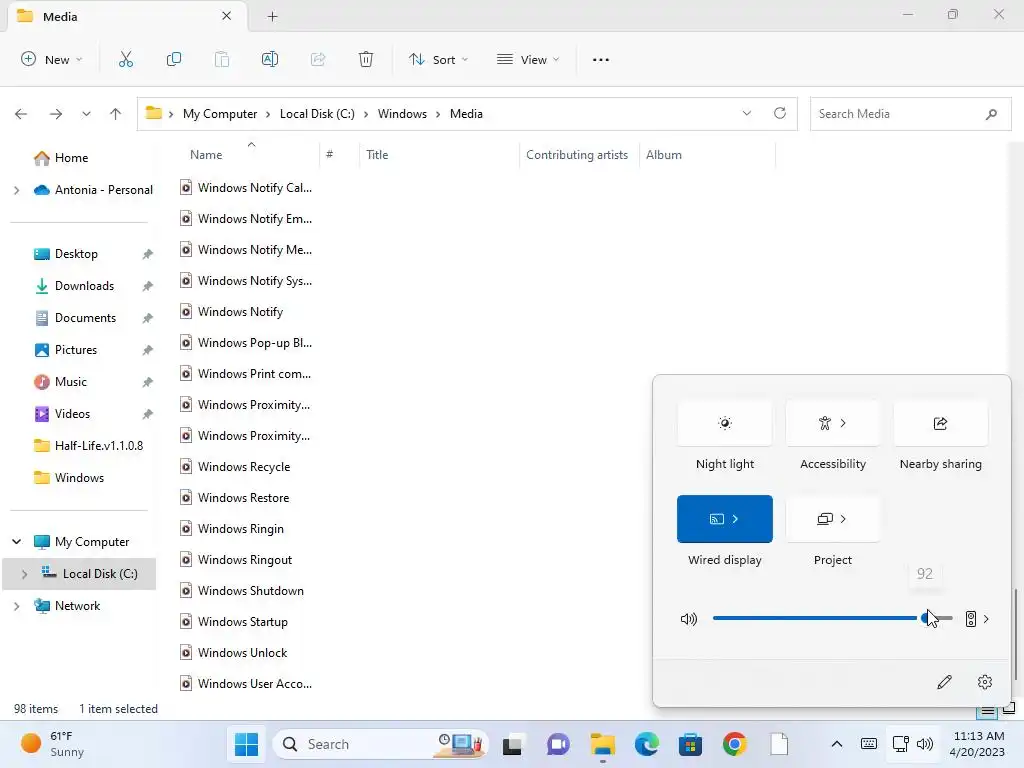Viewport: 1024px width, 768px height.
Task: Refresh the Media folder view
Action: click(780, 113)
